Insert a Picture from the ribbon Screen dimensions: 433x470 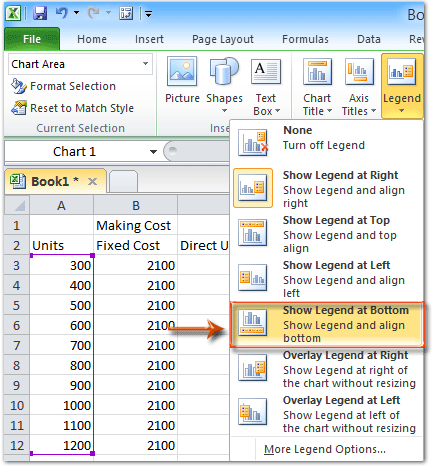pos(182,80)
